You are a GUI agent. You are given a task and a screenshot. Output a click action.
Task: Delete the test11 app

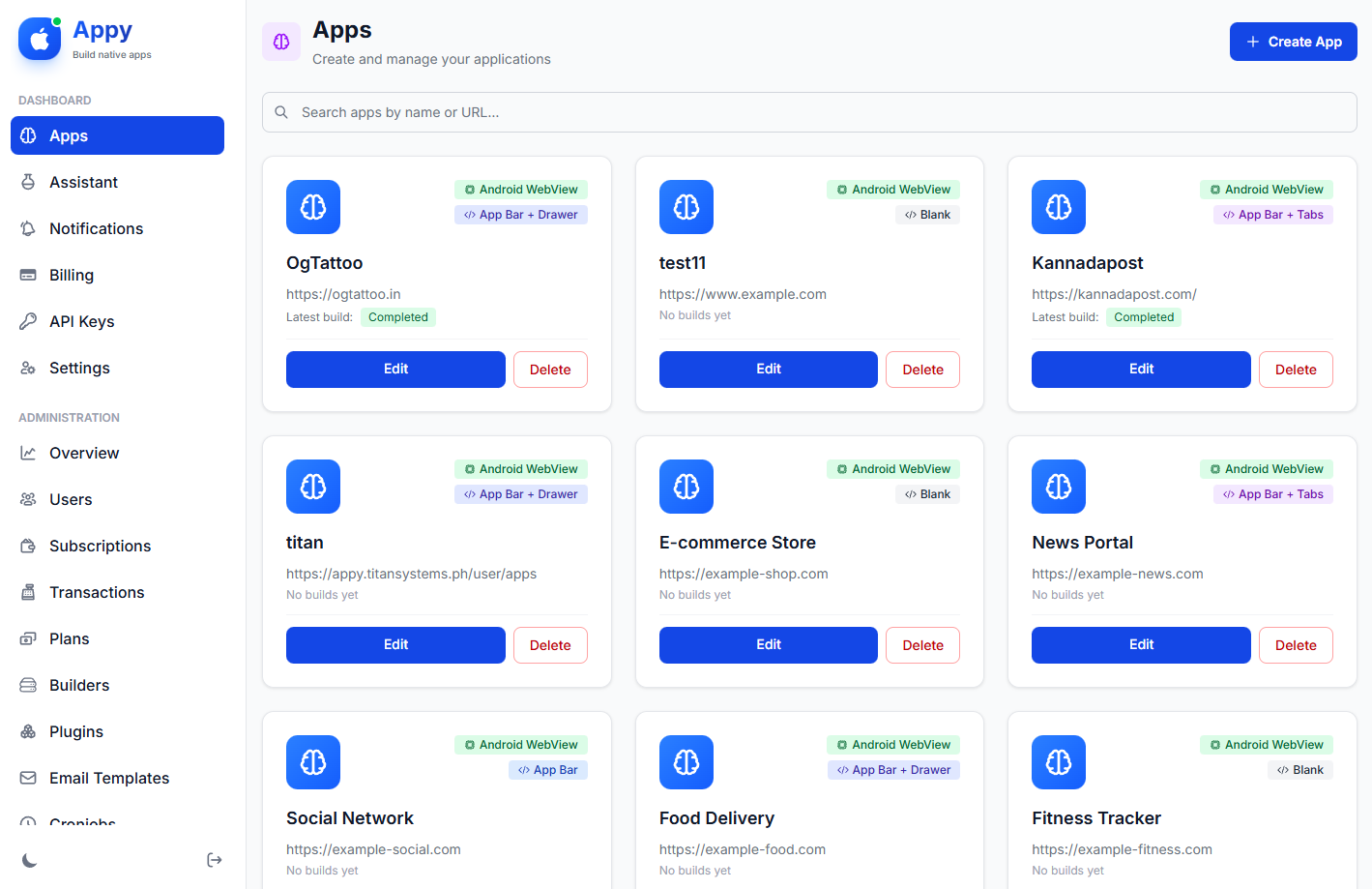921,369
